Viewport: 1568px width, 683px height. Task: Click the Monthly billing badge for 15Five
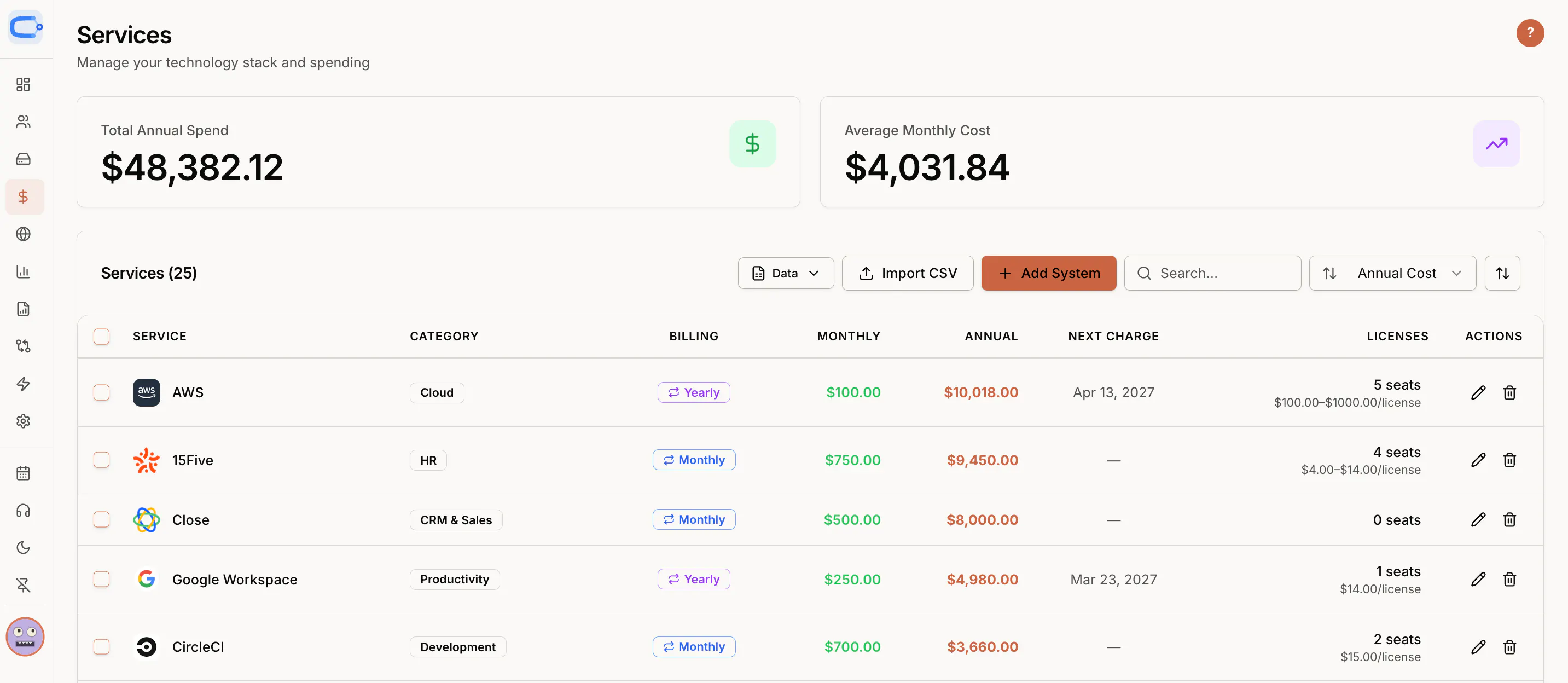[x=693, y=460]
